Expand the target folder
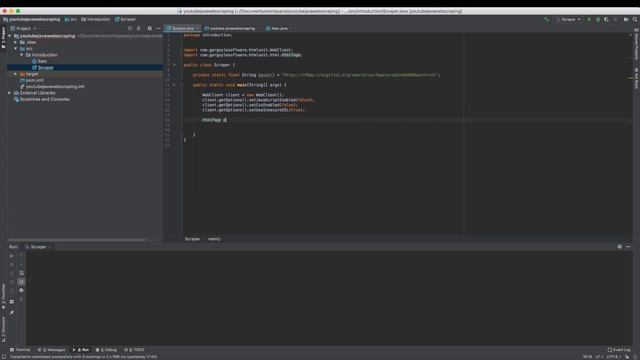 coord(16,74)
